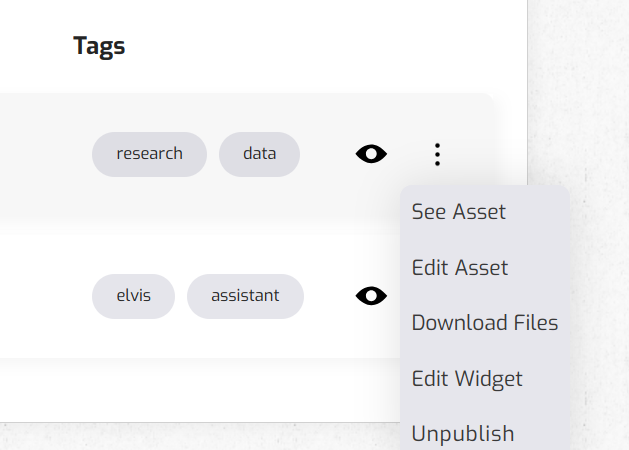Choose Edit Asset in the dropdown menu
This screenshot has width=629, height=450.
(x=460, y=268)
